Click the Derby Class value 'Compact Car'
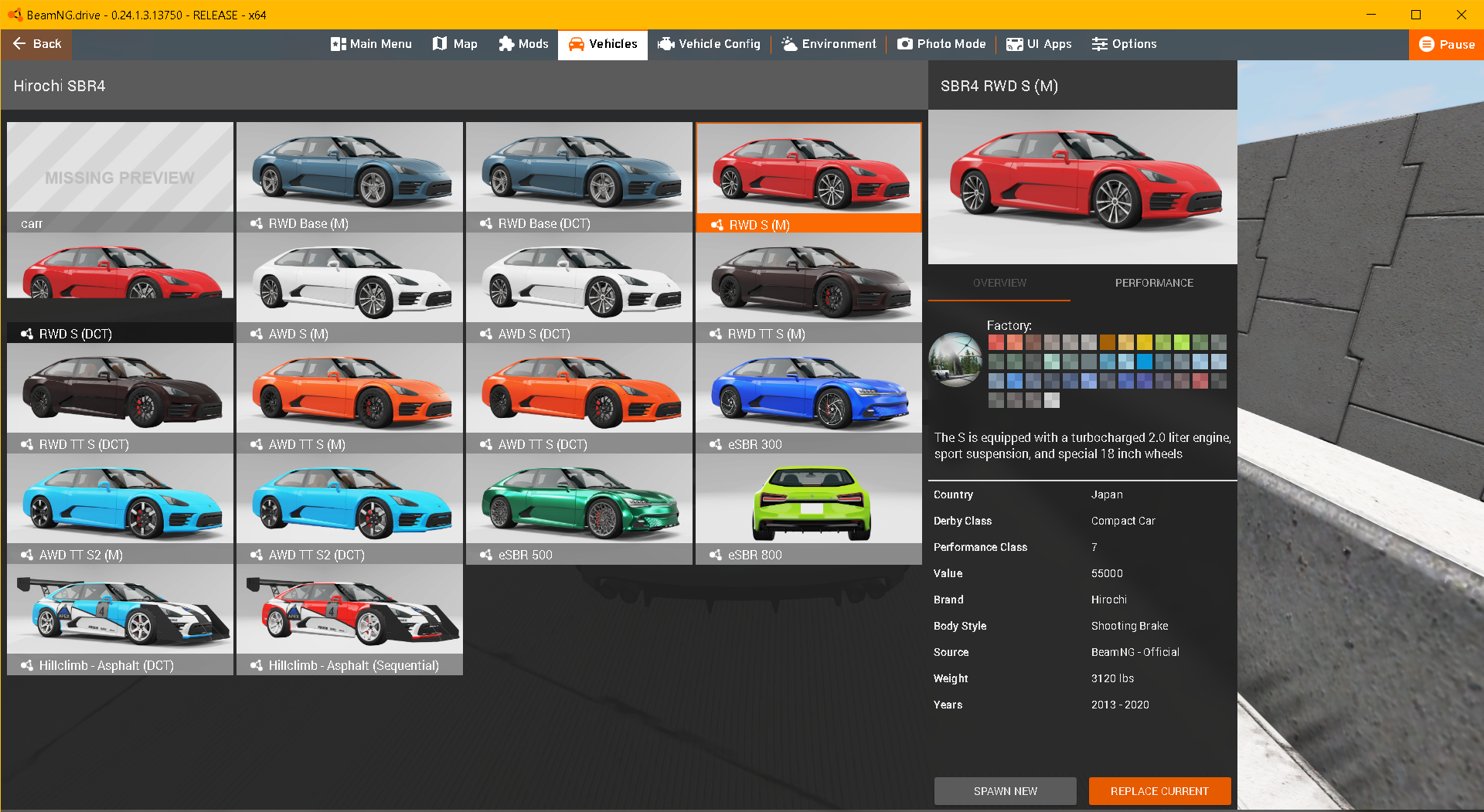 1123,521
